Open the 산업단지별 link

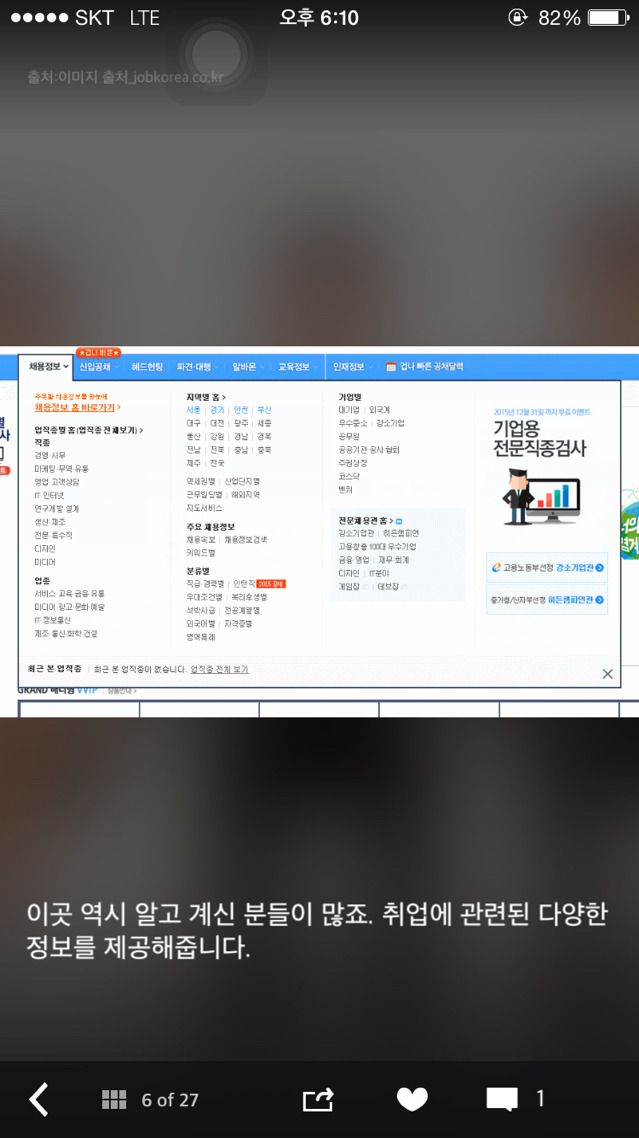242,481
